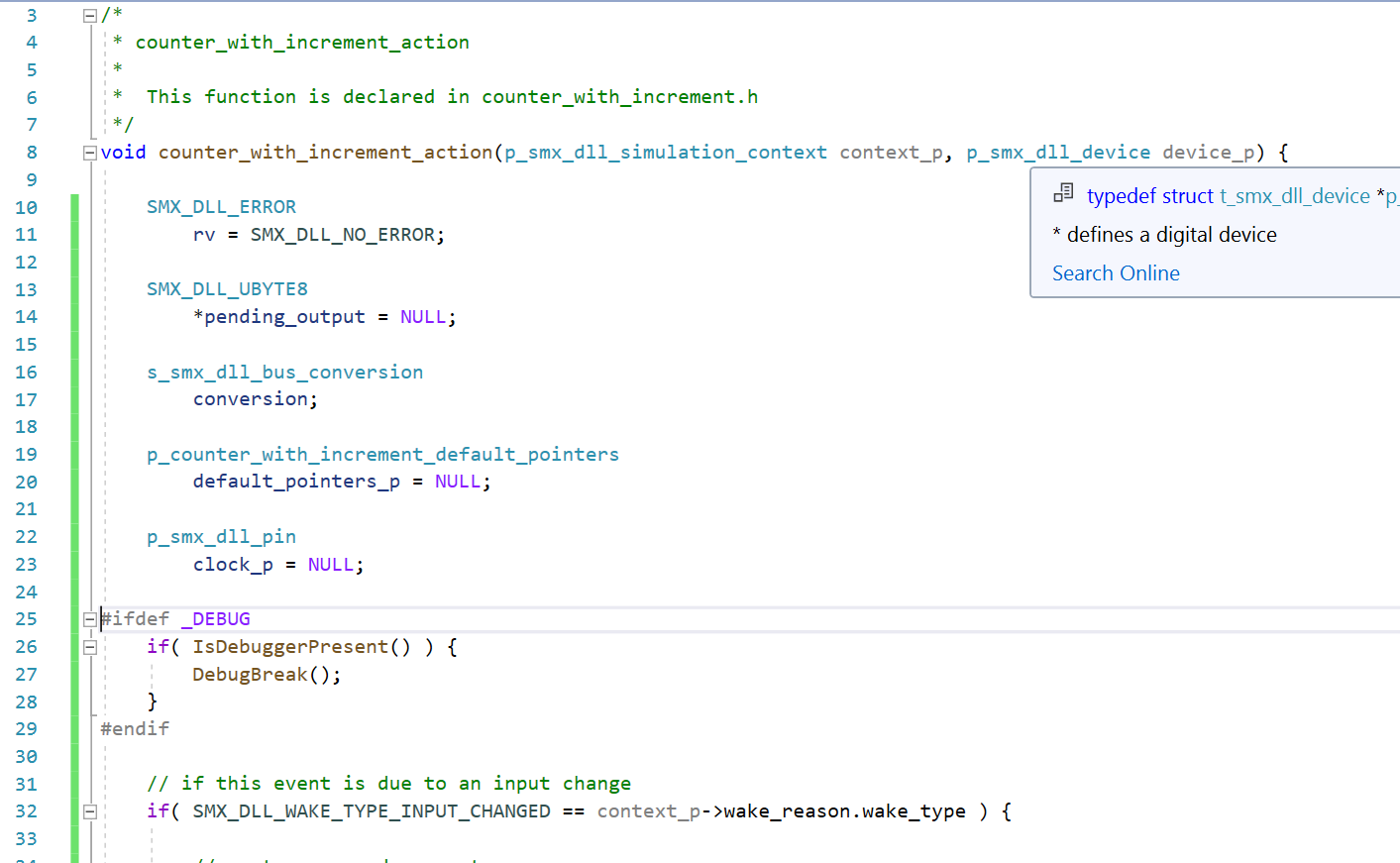Place cursor on the #endif directive
The width and height of the screenshot is (1400, 863).
(x=135, y=729)
